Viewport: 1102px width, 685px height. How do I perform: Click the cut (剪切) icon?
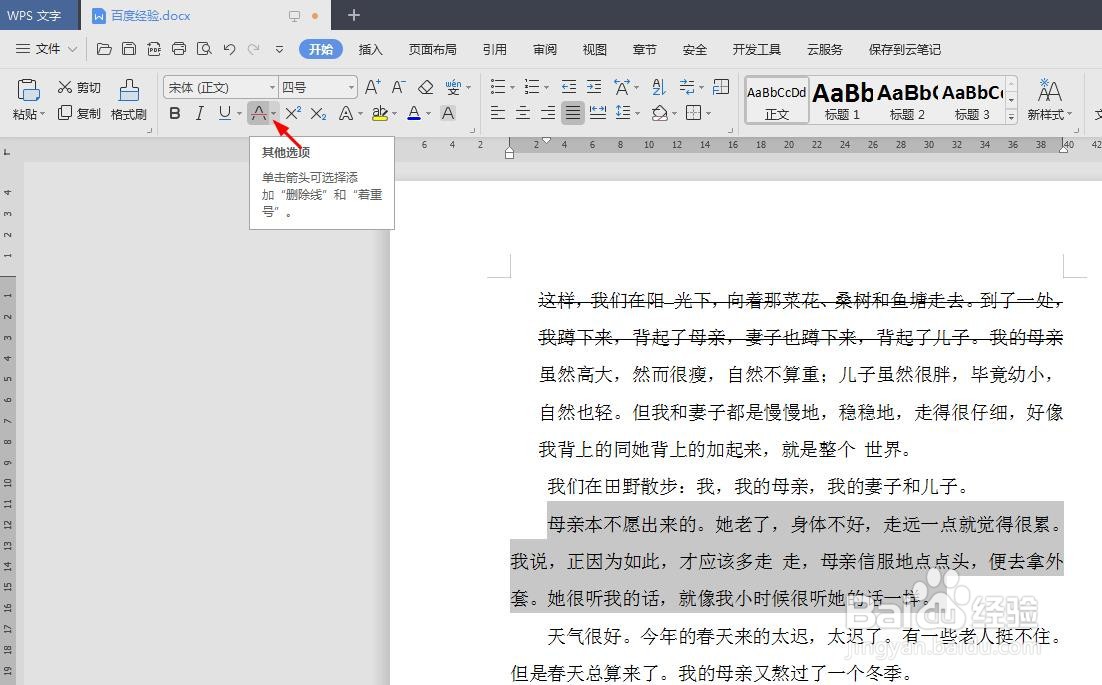tap(78, 87)
